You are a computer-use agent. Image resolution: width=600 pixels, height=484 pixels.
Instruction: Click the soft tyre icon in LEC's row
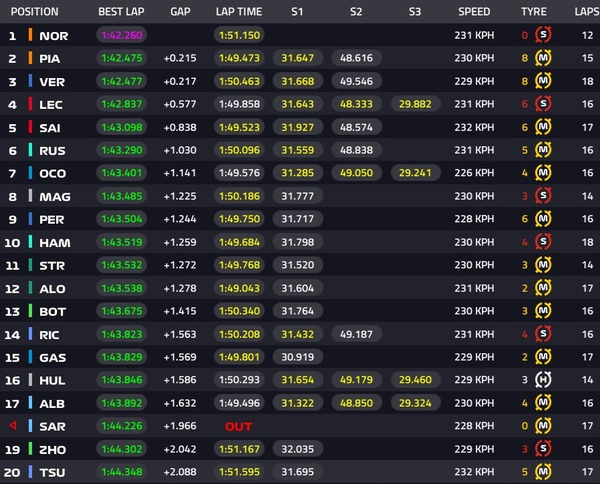[x=543, y=104]
